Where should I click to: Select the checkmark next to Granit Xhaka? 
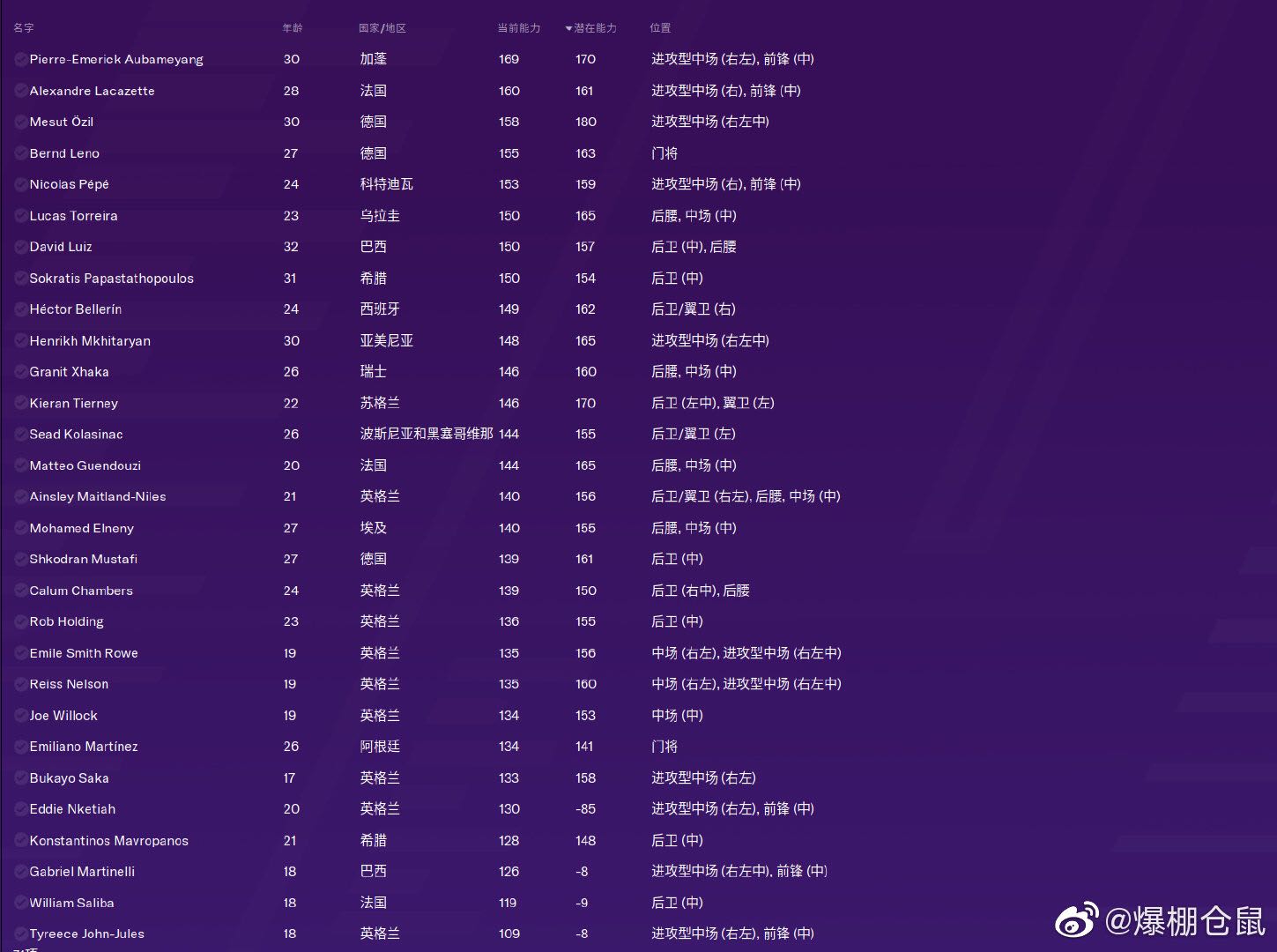(x=20, y=372)
